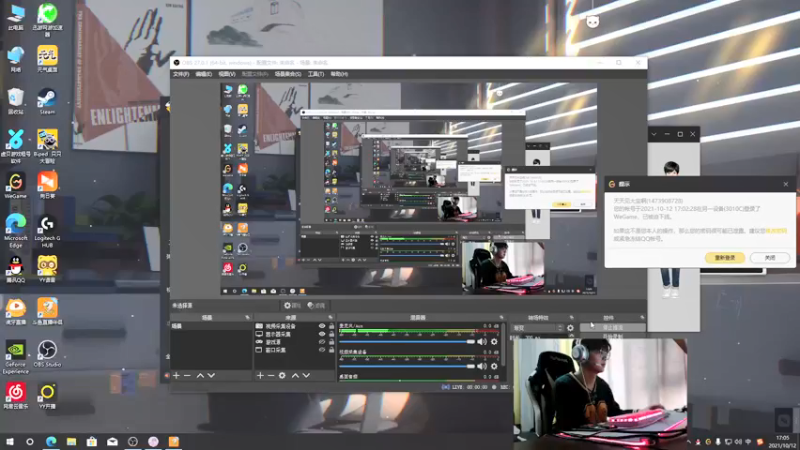Viewport: 800px width, 450px height.
Task: Click 停止推流 in Controls panel
Action: pos(613,328)
